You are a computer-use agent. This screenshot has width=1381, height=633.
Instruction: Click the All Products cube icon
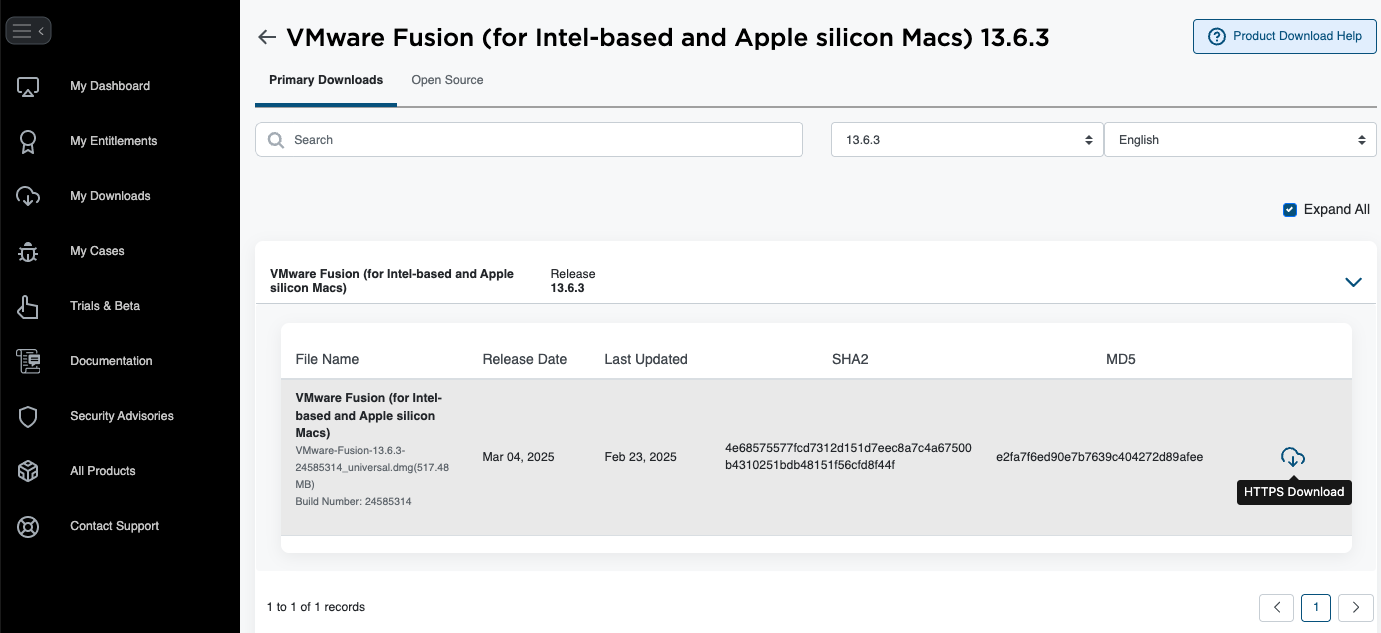[28, 471]
